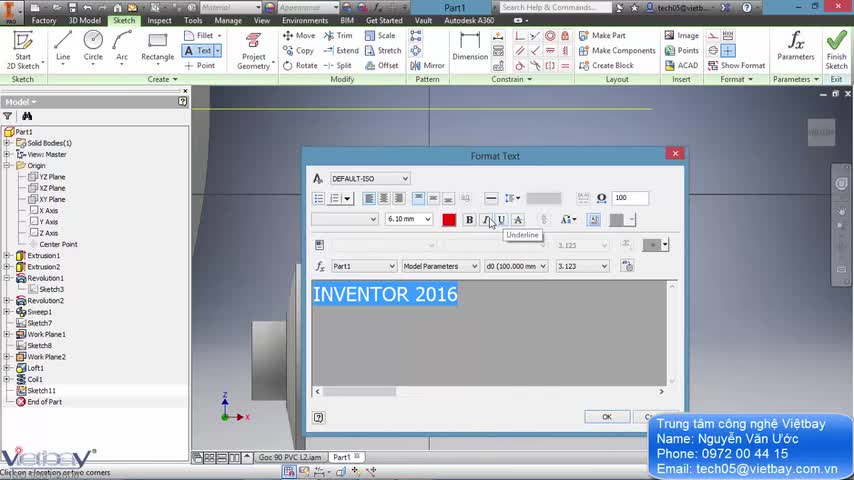Viewport: 854px width, 480px height.
Task: Toggle Underline formatting
Action: [x=501, y=220]
